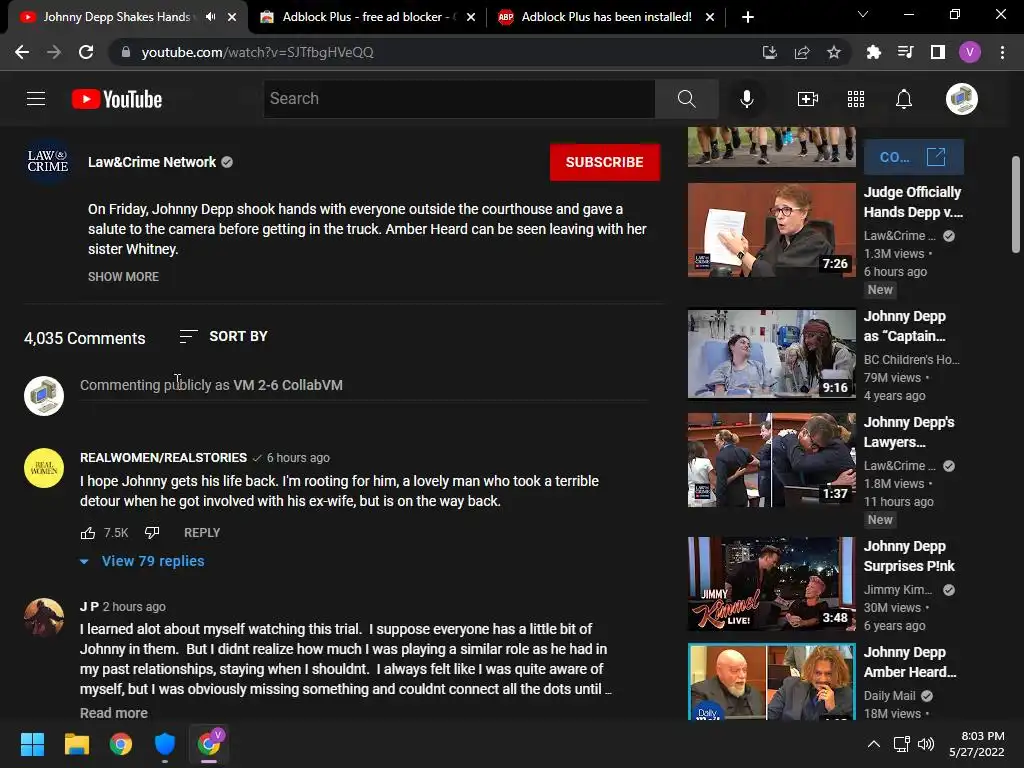Viewport: 1024px width, 768px height.
Task: Open Law&Crime Network channel name
Action: pos(152,162)
